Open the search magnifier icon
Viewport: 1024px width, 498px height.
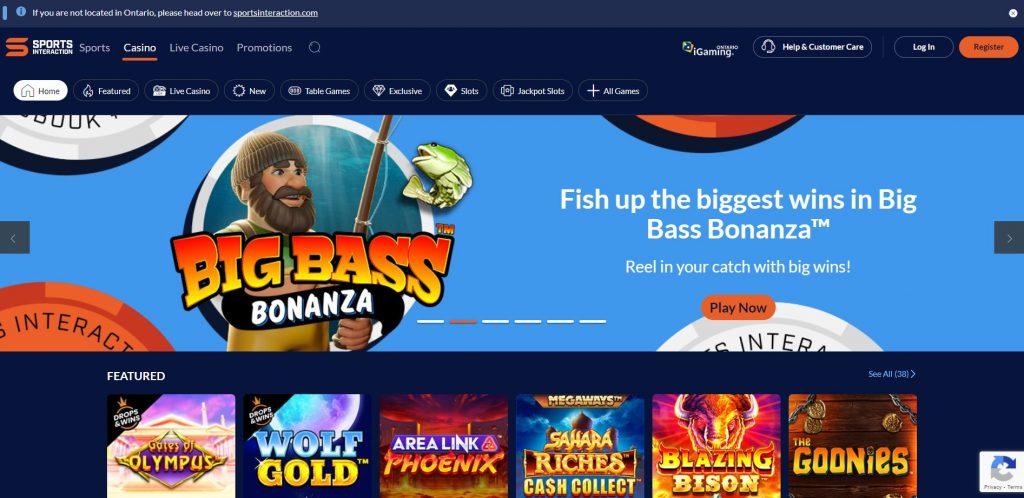pyautogui.click(x=314, y=47)
